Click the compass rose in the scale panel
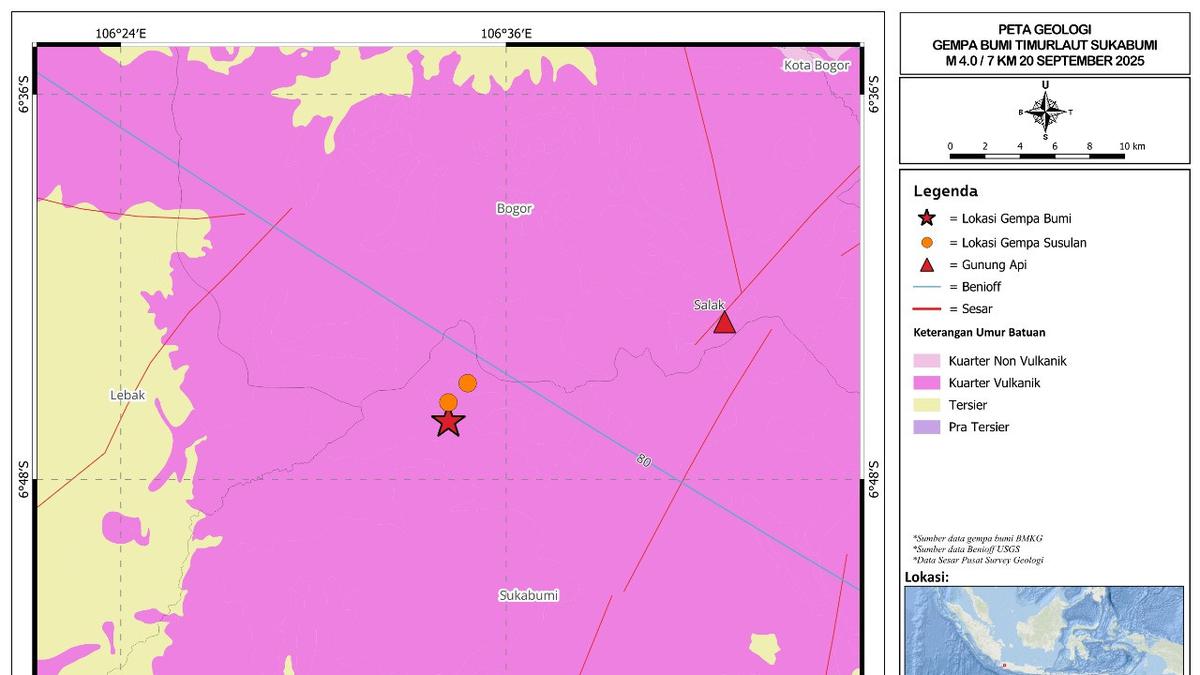This screenshot has width=1200, height=675. [x=1045, y=112]
